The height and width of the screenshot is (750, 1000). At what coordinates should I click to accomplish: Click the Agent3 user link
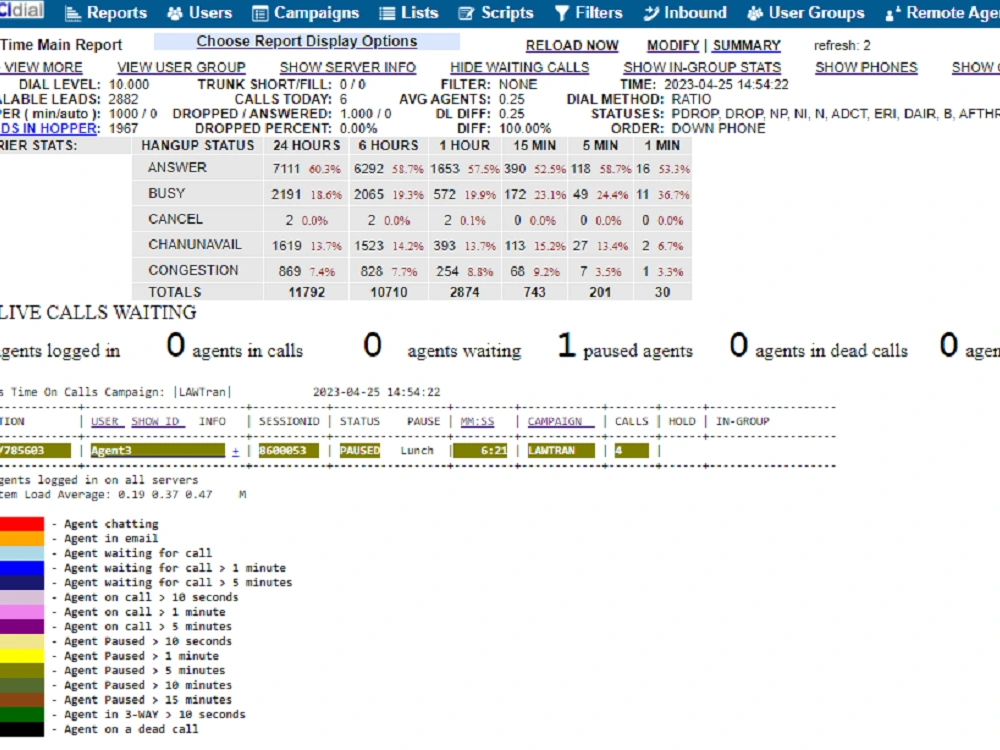[158, 450]
